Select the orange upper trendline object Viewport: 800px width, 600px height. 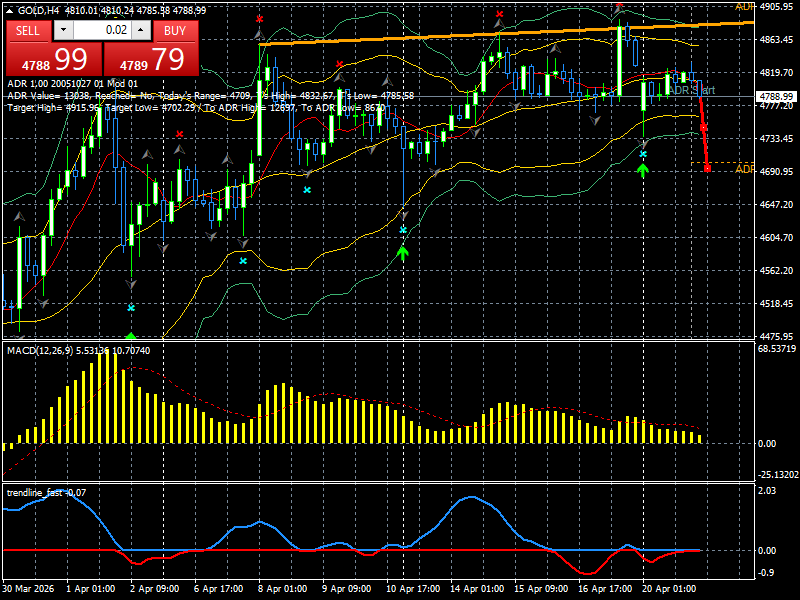click(x=505, y=32)
